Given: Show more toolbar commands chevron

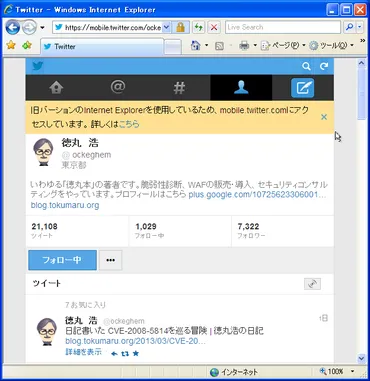Looking at the screenshot, I should point(363,41).
